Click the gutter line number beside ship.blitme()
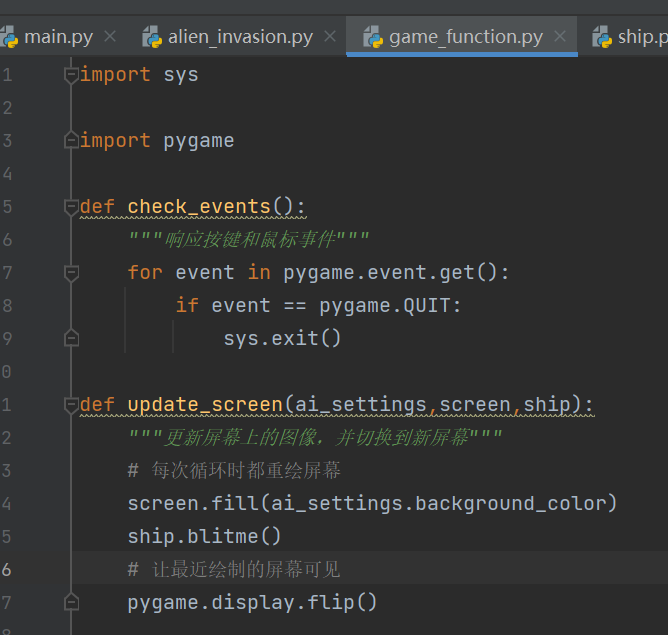 [7, 537]
